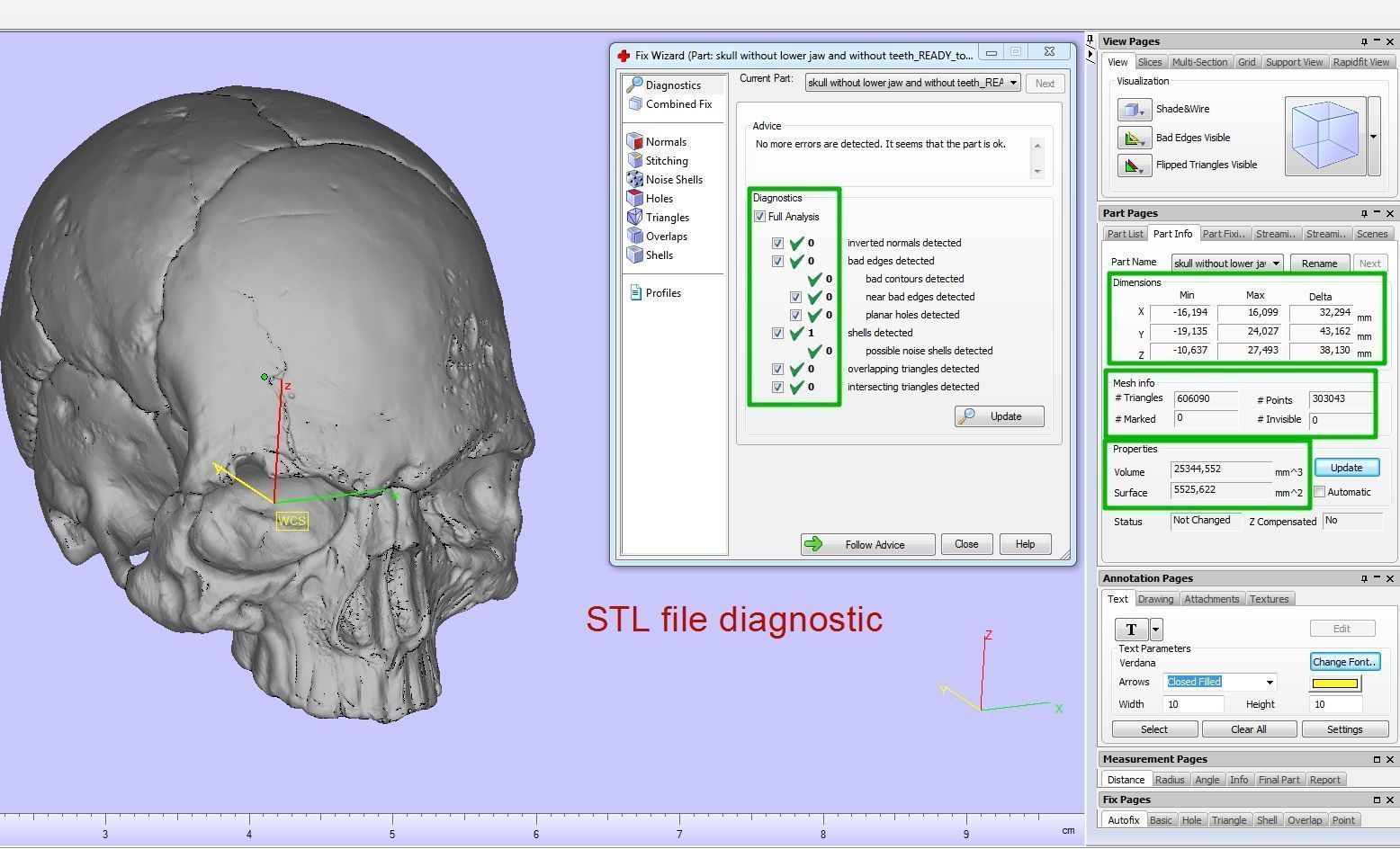Viewport: 1400px width, 849px height.
Task: Click the Change Font.. button
Action: [1344, 662]
